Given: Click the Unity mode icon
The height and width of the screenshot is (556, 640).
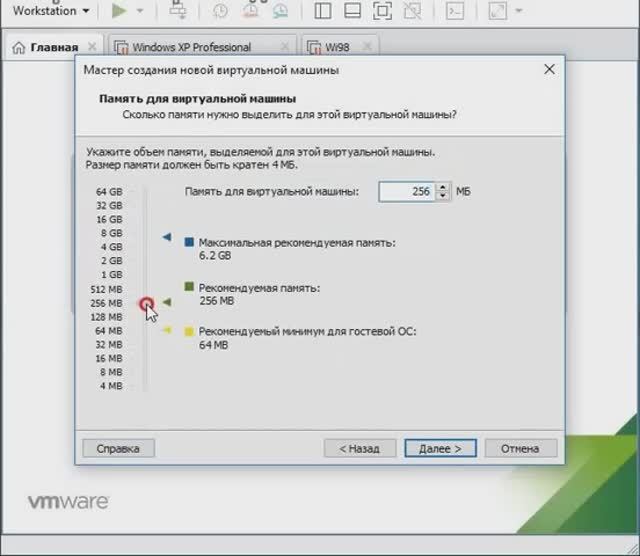Looking at the screenshot, I should pyautogui.click(x=412, y=11).
